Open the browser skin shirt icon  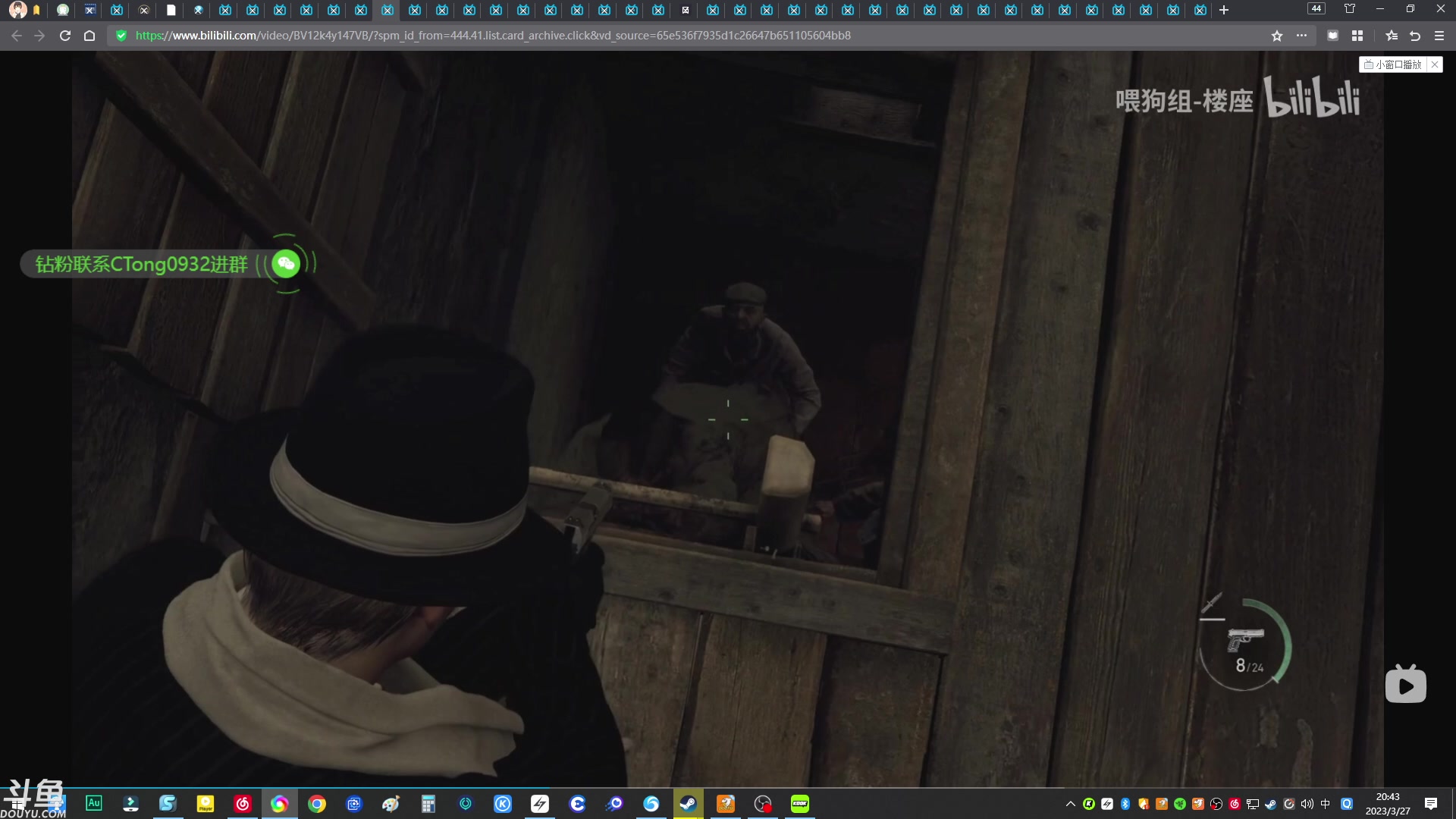click(1350, 9)
